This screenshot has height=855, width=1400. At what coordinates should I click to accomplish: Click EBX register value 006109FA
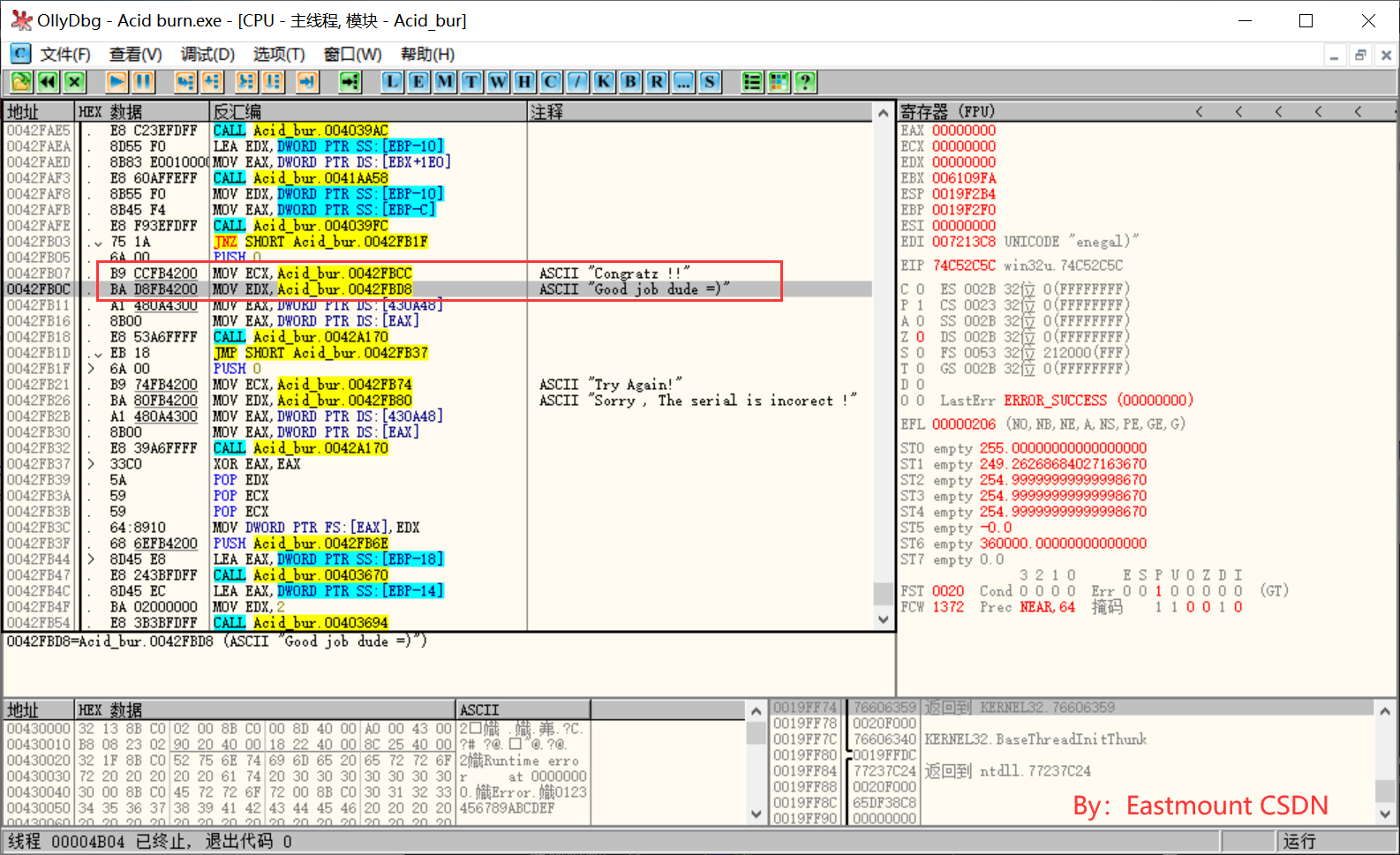(x=964, y=178)
